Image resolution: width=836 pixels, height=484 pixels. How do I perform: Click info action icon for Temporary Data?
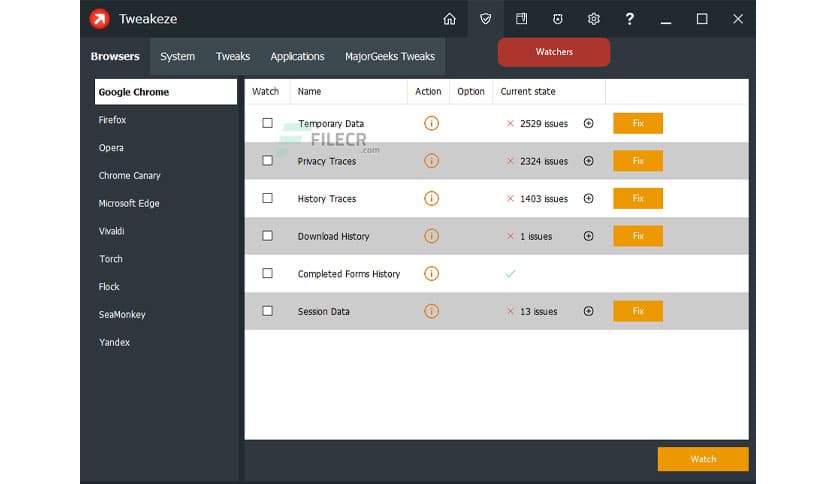431,123
